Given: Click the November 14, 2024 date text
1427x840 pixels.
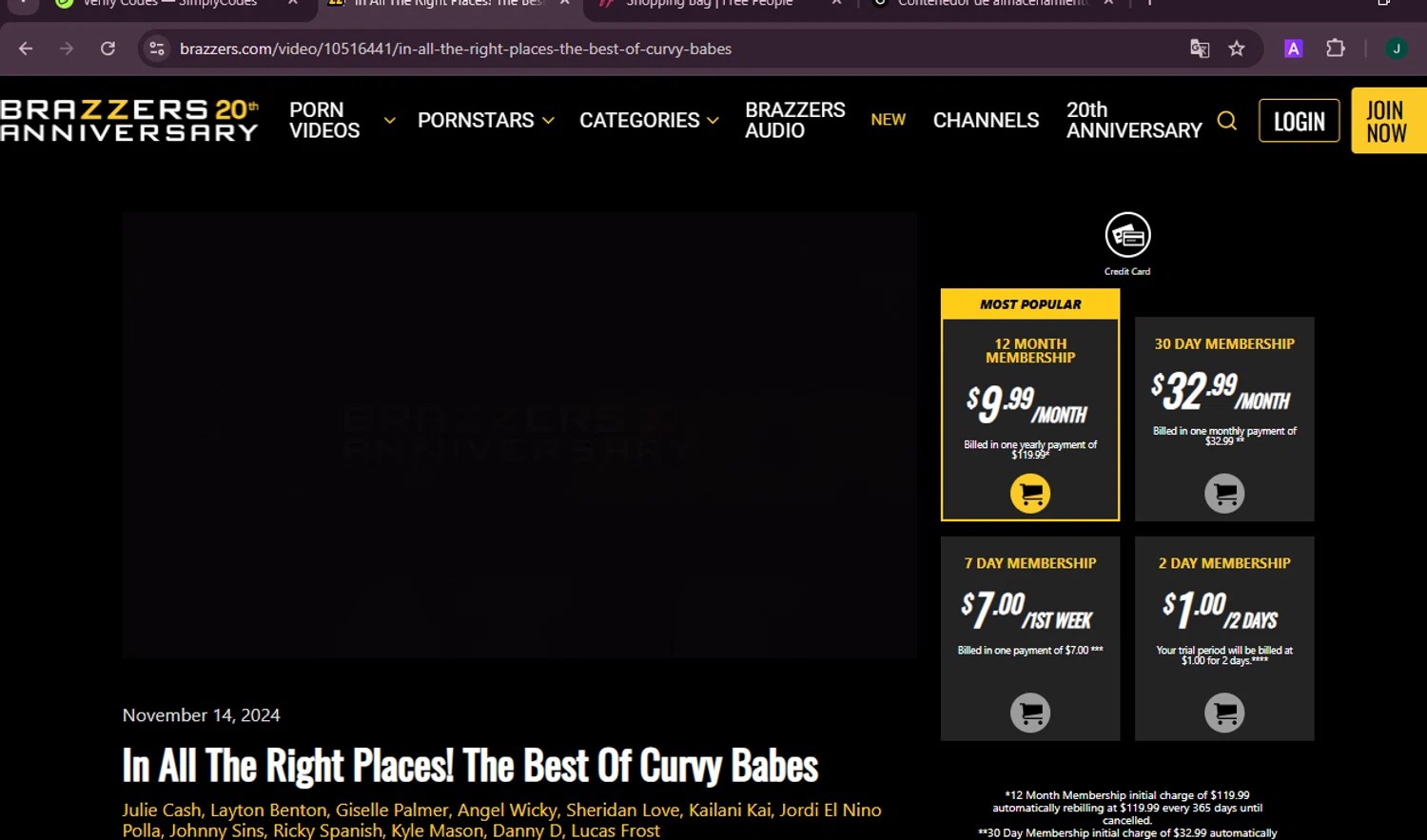Looking at the screenshot, I should point(201,715).
